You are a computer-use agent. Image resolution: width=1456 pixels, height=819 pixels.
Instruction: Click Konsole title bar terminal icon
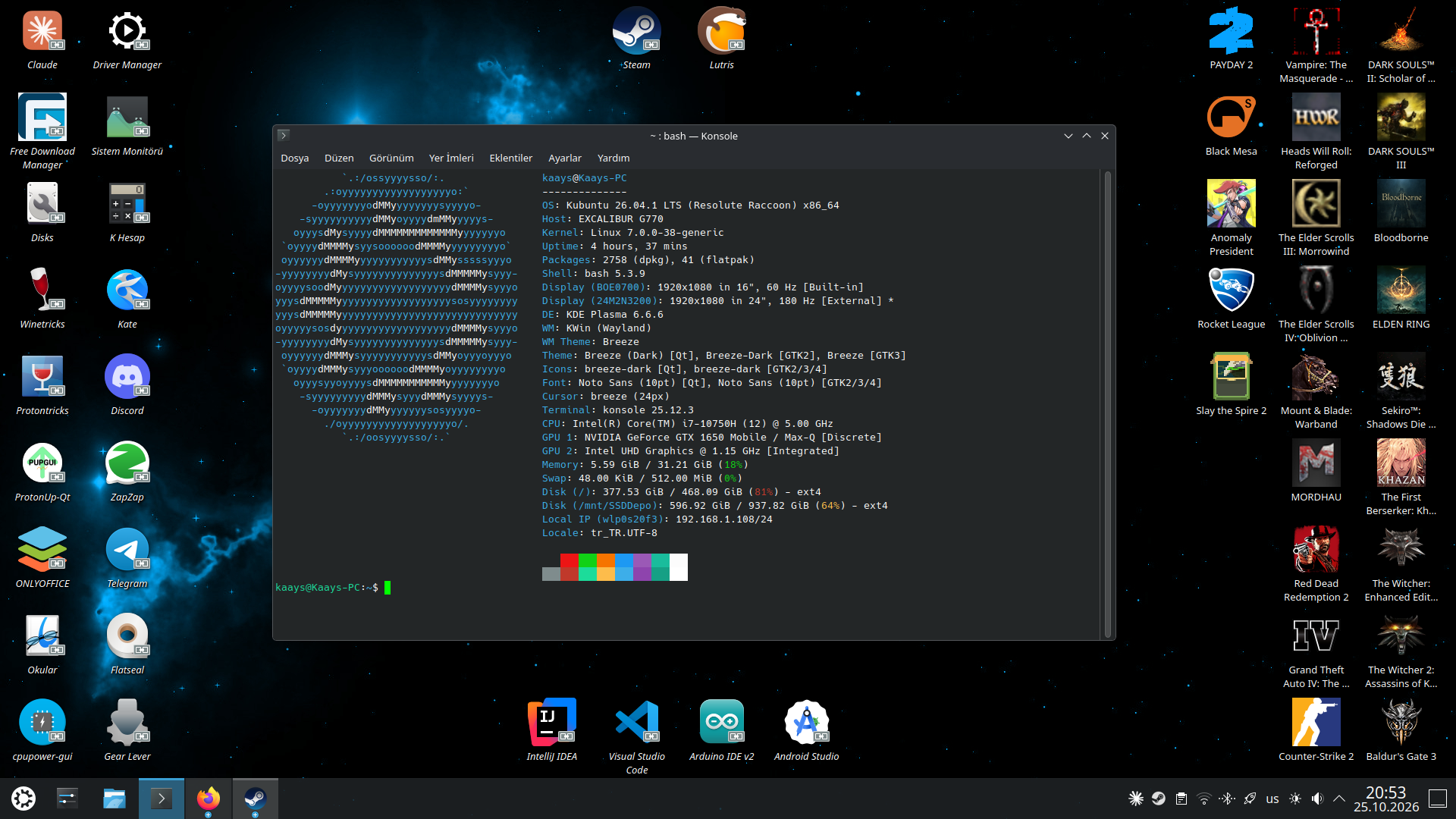click(284, 136)
